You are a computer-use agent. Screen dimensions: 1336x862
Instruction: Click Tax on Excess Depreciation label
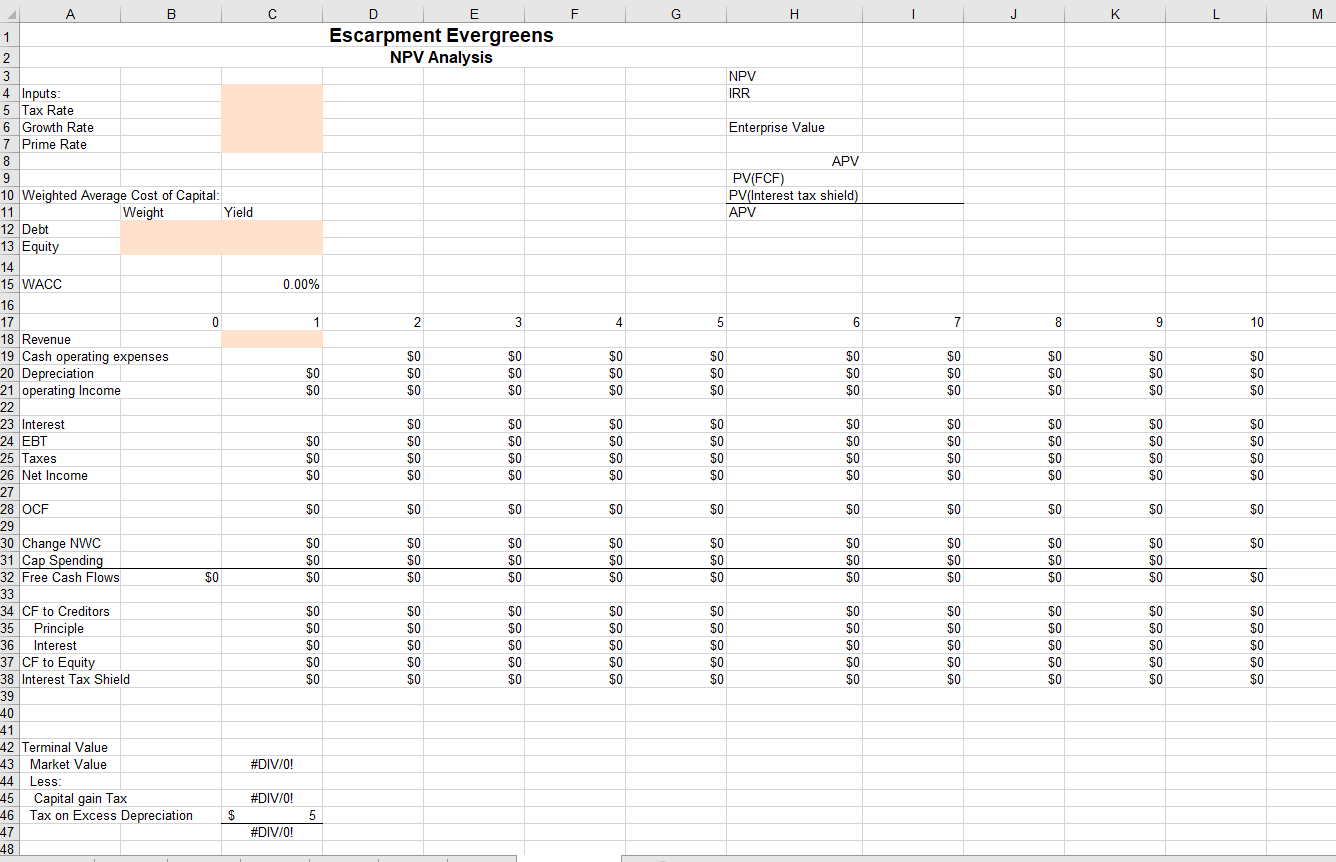point(111,815)
